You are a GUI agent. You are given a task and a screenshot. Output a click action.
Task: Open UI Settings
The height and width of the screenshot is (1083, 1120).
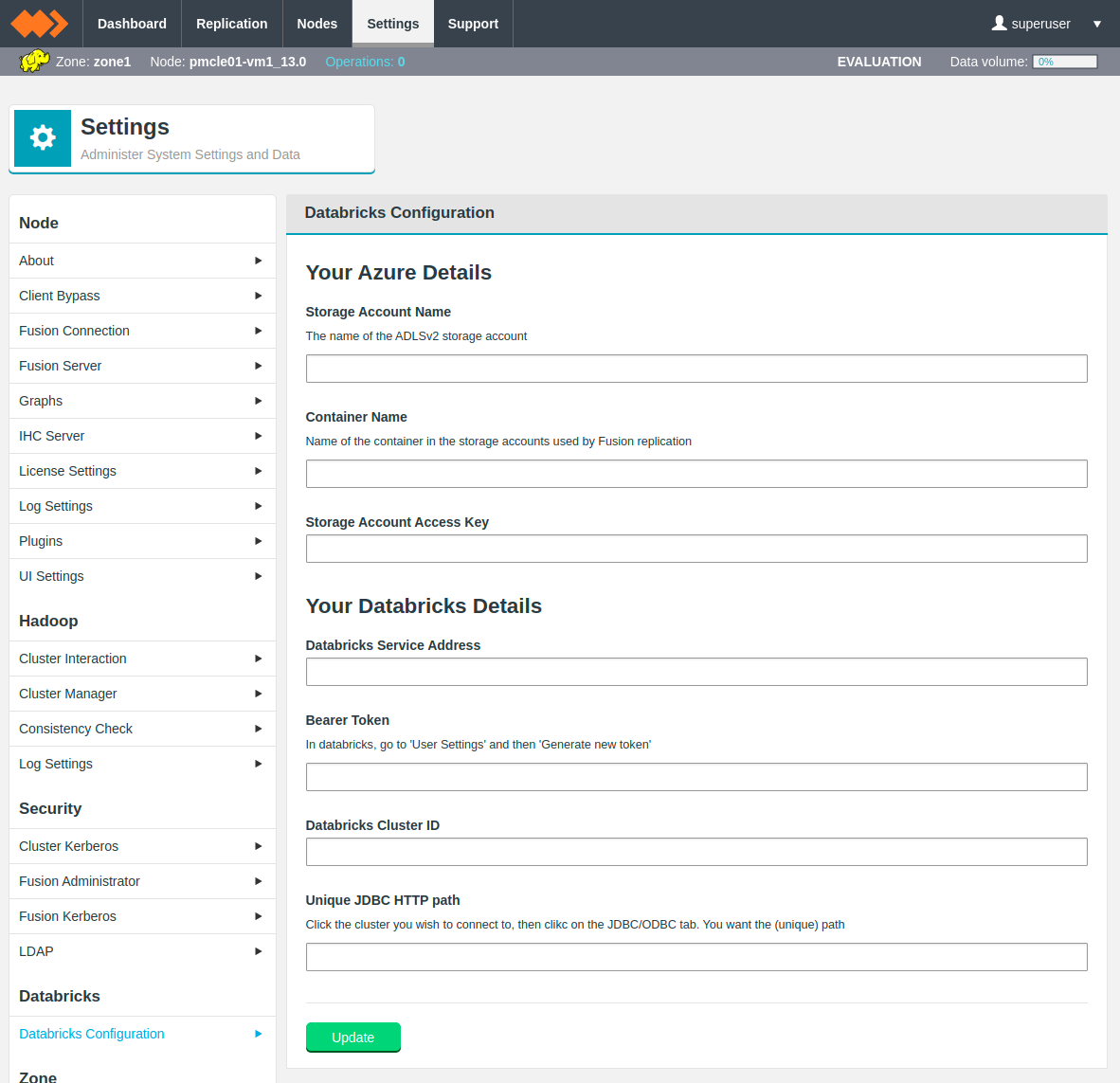(142, 576)
